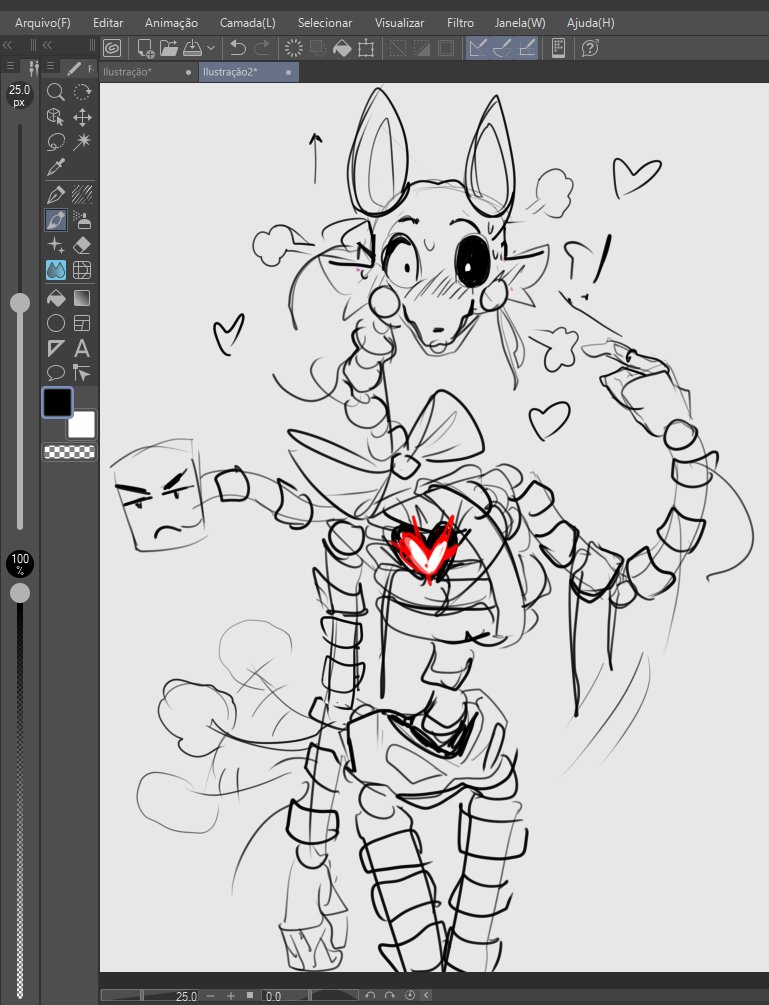Click the Scale/Rotate transform icon
Screen dimensions: 769x1005
(366, 48)
